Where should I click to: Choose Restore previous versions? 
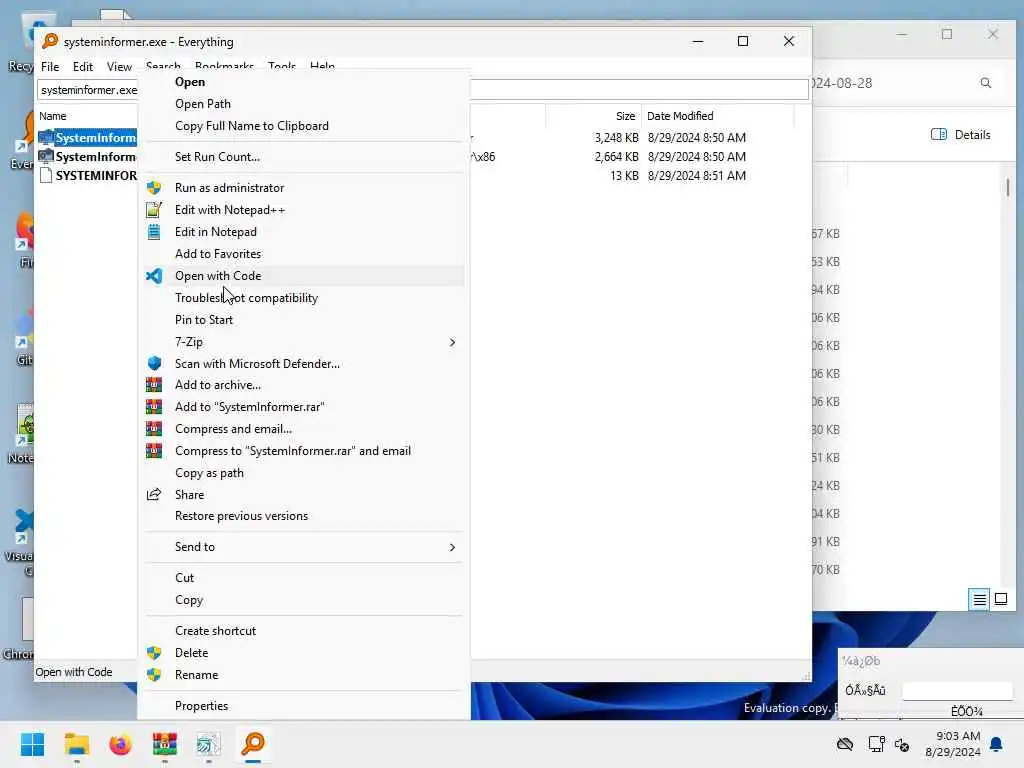tap(241, 516)
